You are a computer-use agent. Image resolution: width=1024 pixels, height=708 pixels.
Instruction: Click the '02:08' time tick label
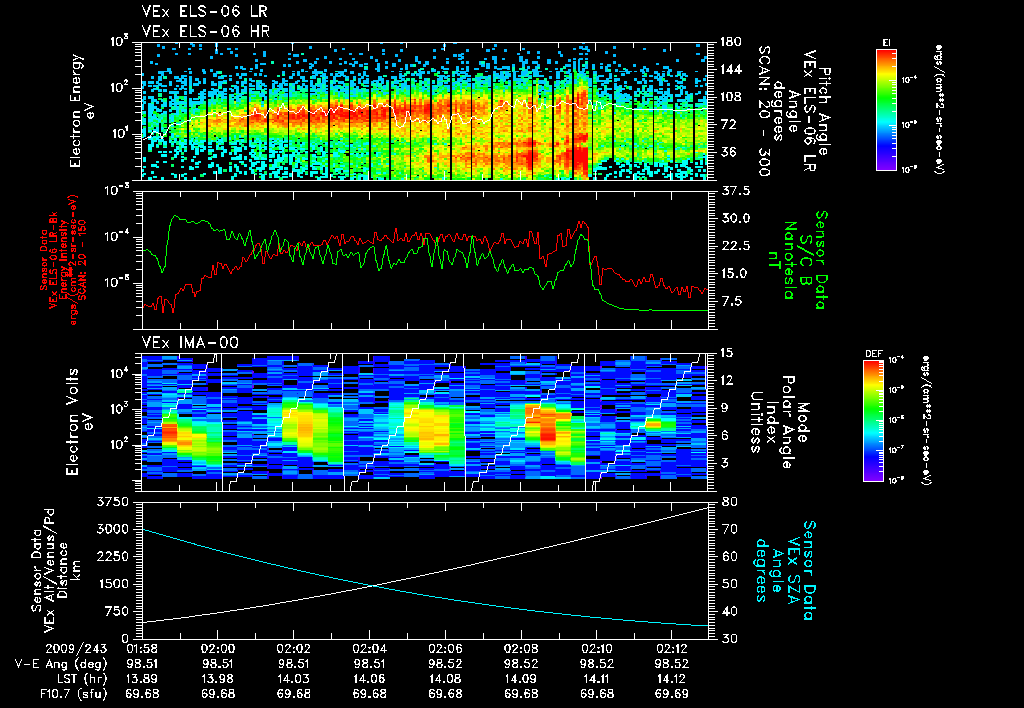[x=521, y=649]
